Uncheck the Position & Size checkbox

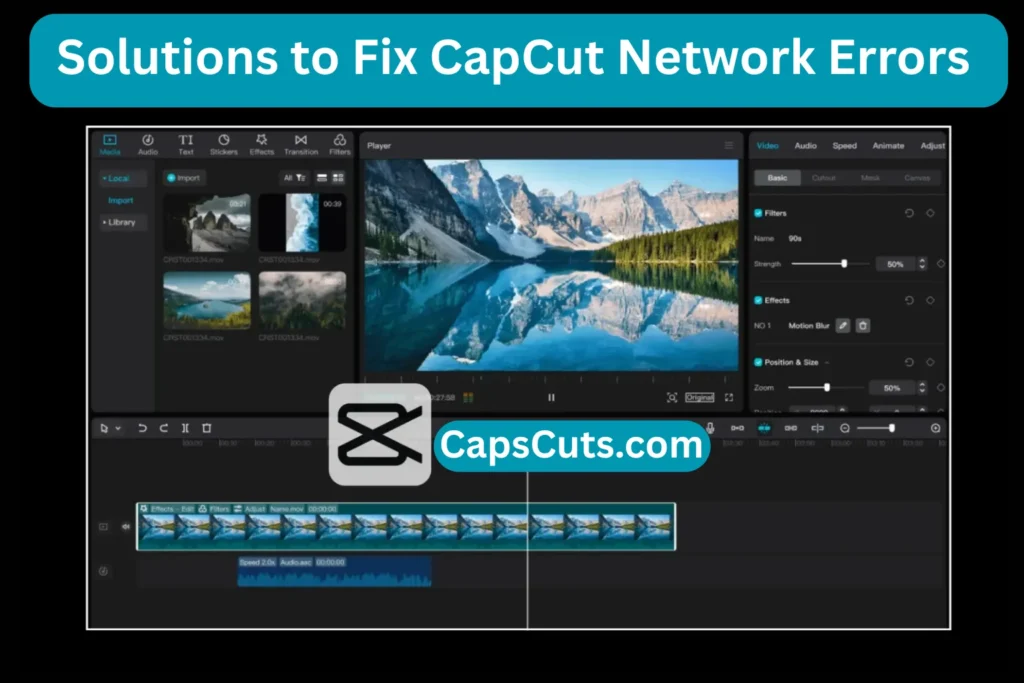pyautogui.click(x=758, y=362)
